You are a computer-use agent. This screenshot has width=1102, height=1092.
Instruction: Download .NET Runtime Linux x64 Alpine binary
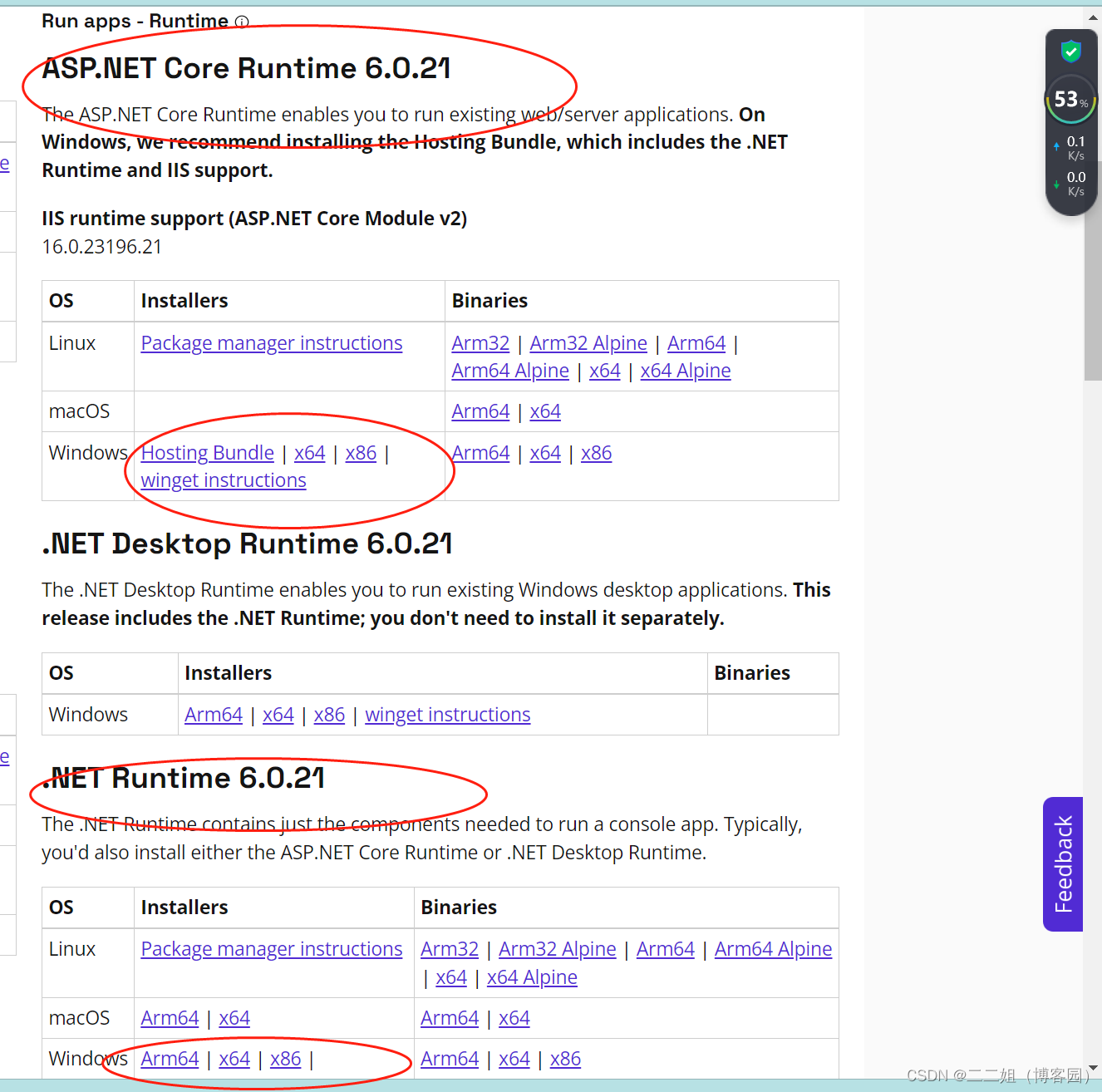pos(532,977)
